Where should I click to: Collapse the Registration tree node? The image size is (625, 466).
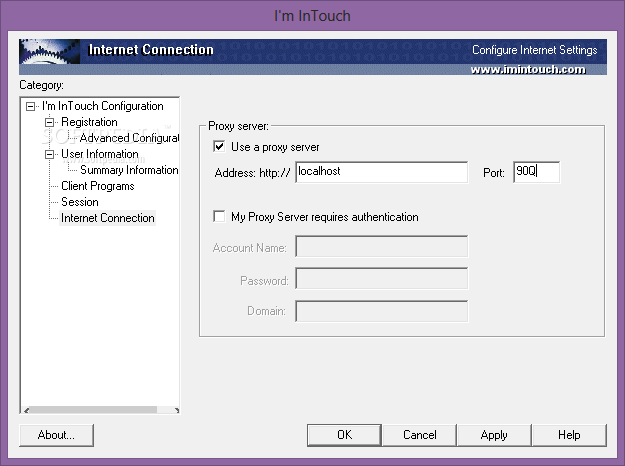[49, 122]
